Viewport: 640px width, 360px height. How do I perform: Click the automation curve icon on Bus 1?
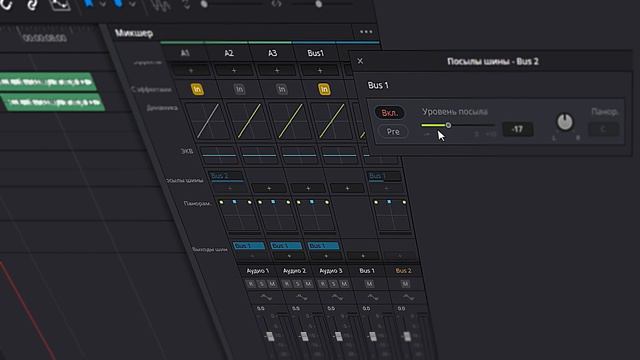pos(373,297)
